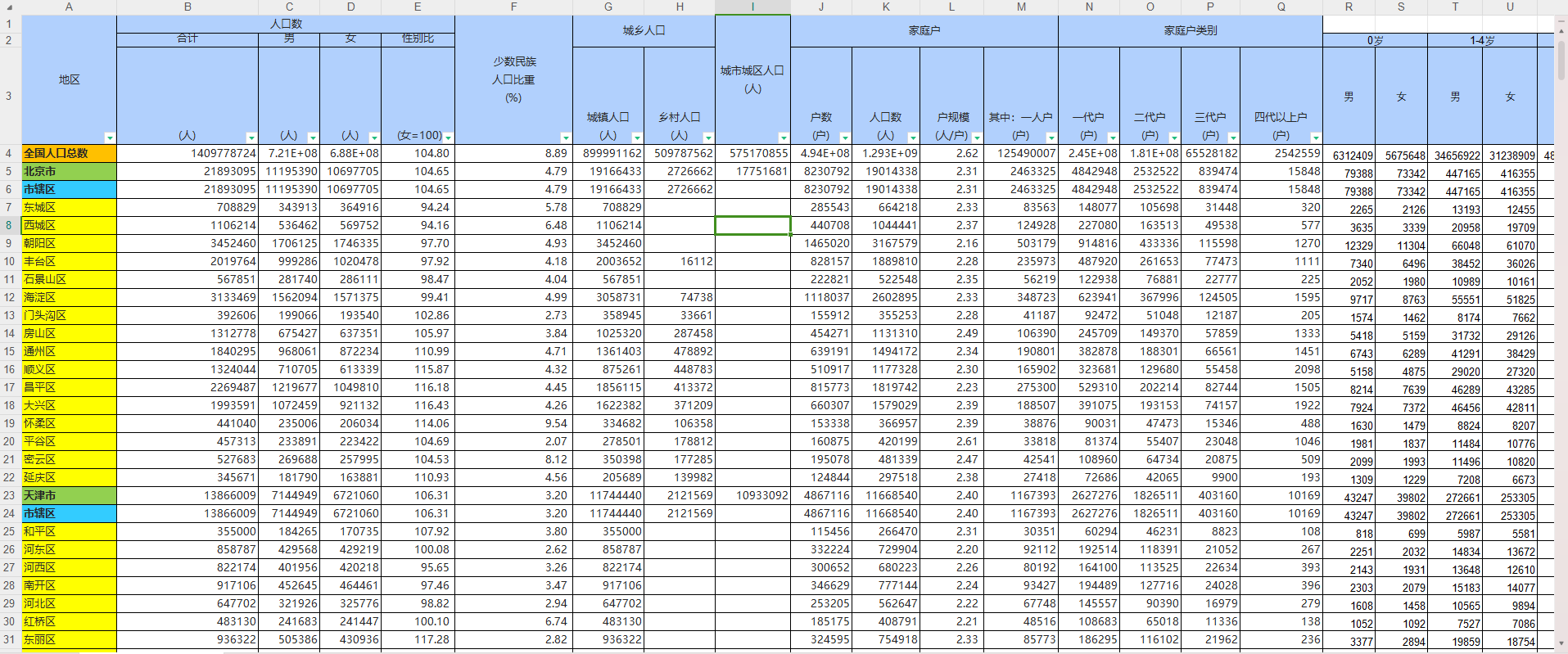Select the 怀柔区 cell
This screenshot has width=1568, height=654.
point(69,423)
